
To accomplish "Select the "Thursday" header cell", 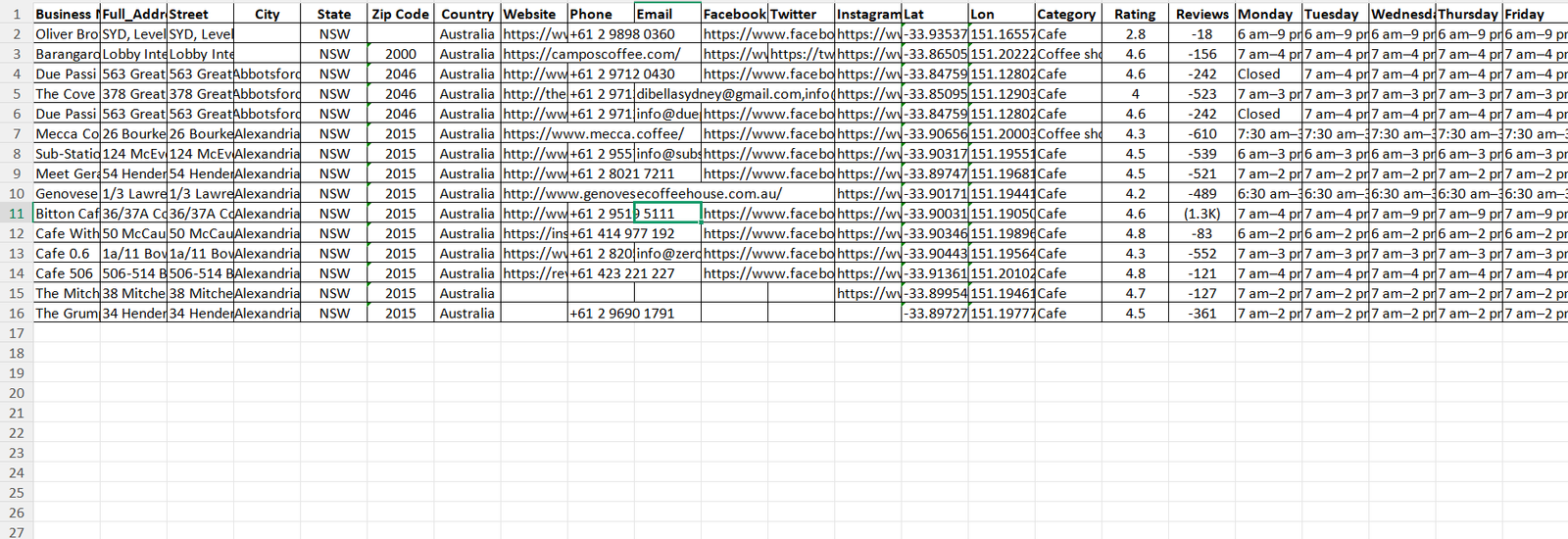I will [1468, 14].
